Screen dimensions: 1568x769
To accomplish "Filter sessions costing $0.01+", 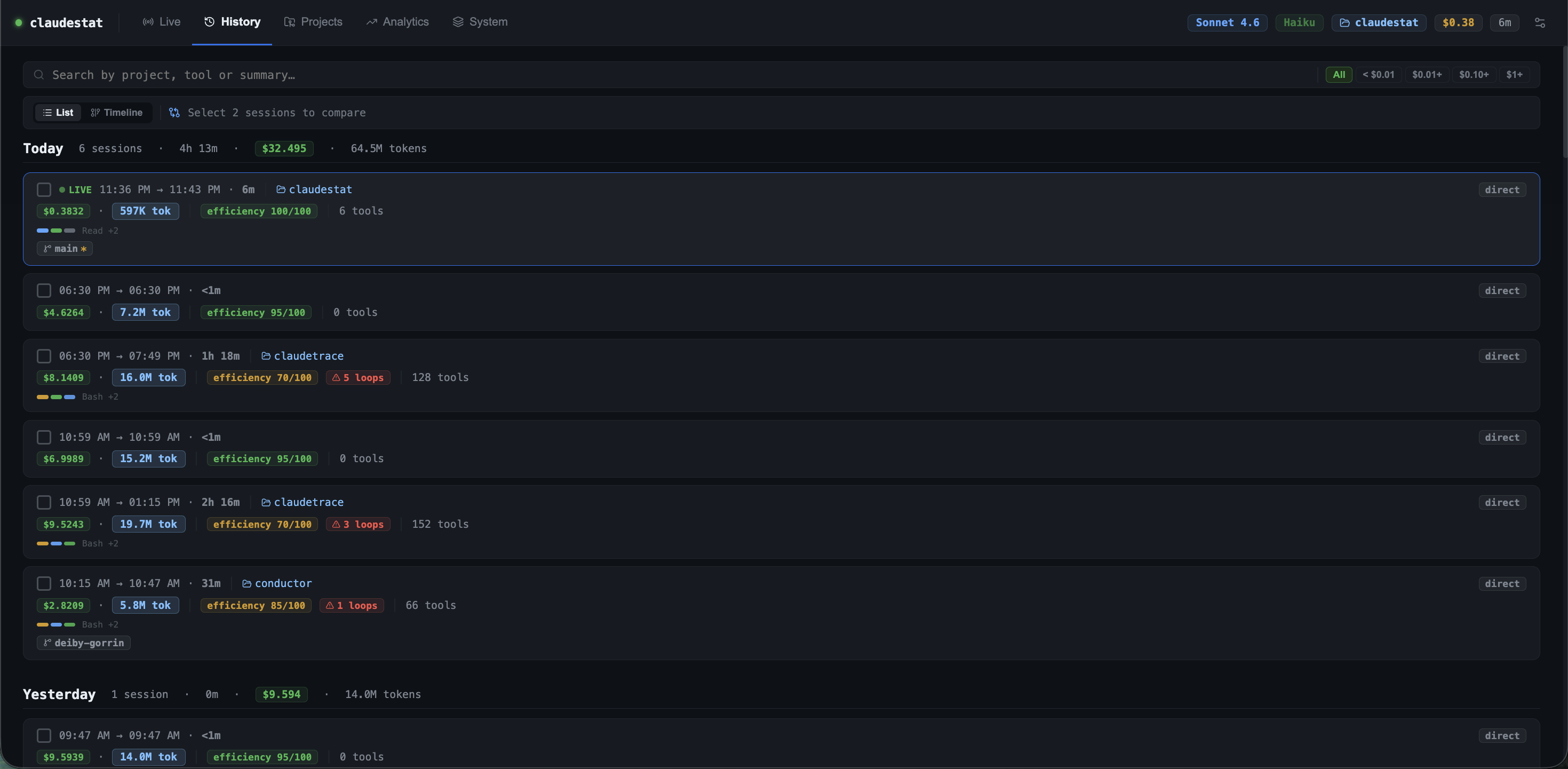I will (x=1427, y=75).
